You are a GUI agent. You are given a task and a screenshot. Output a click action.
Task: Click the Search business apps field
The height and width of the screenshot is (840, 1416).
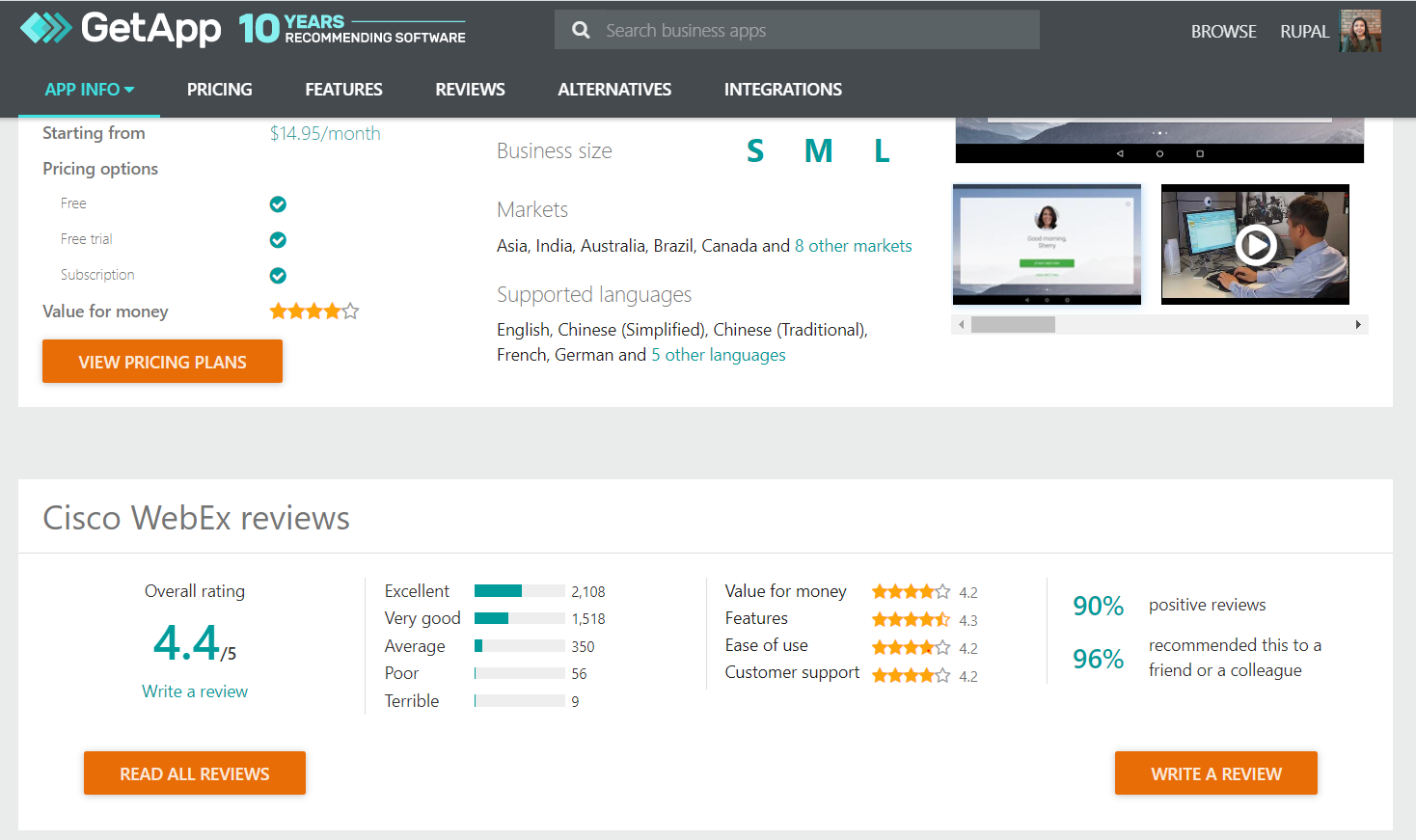pyautogui.click(x=797, y=30)
